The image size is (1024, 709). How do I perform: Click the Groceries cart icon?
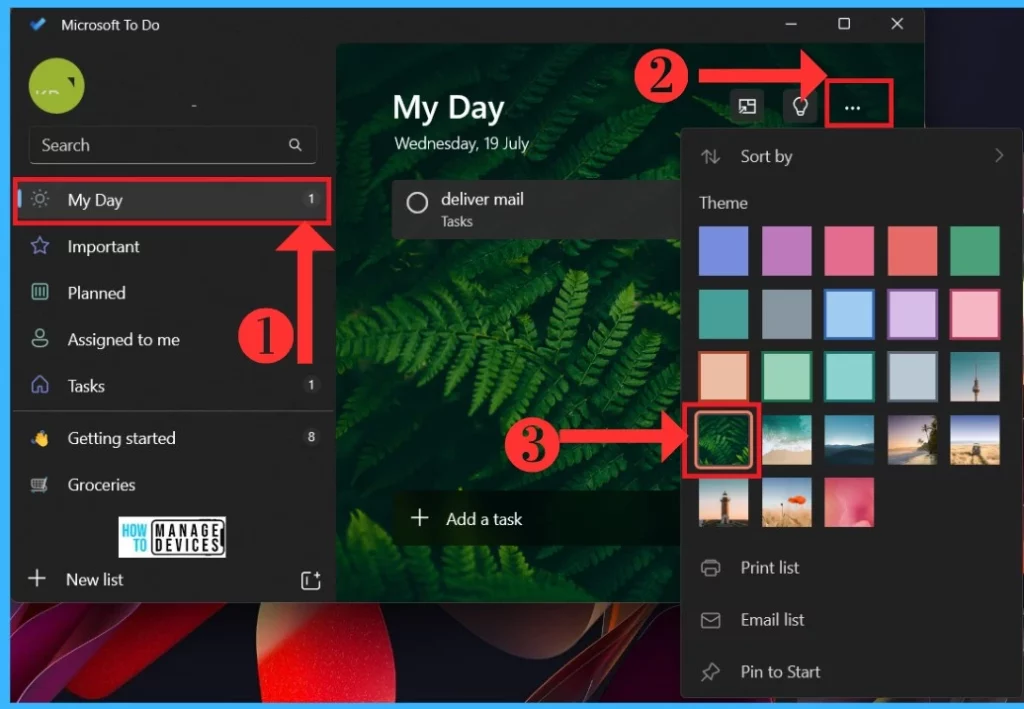pyautogui.click(x=39, y=484)
